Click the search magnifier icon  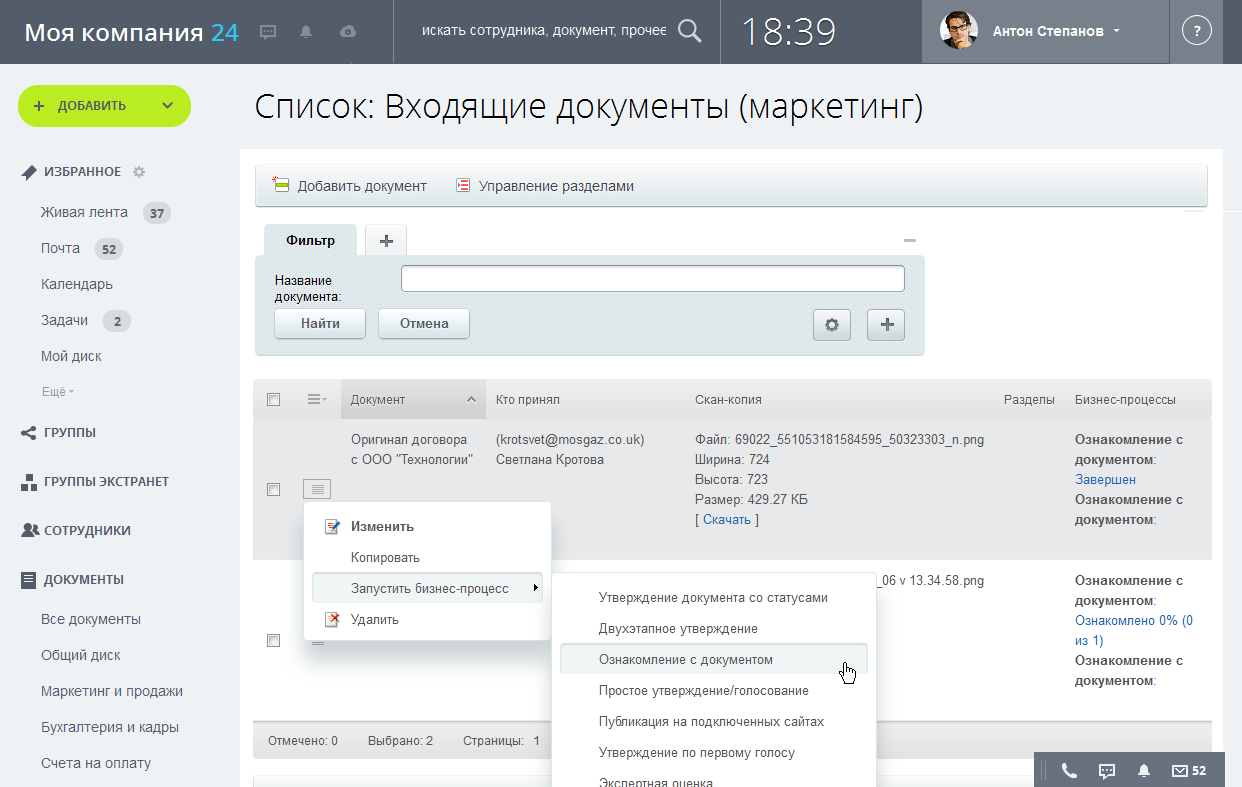click(690, 31)
